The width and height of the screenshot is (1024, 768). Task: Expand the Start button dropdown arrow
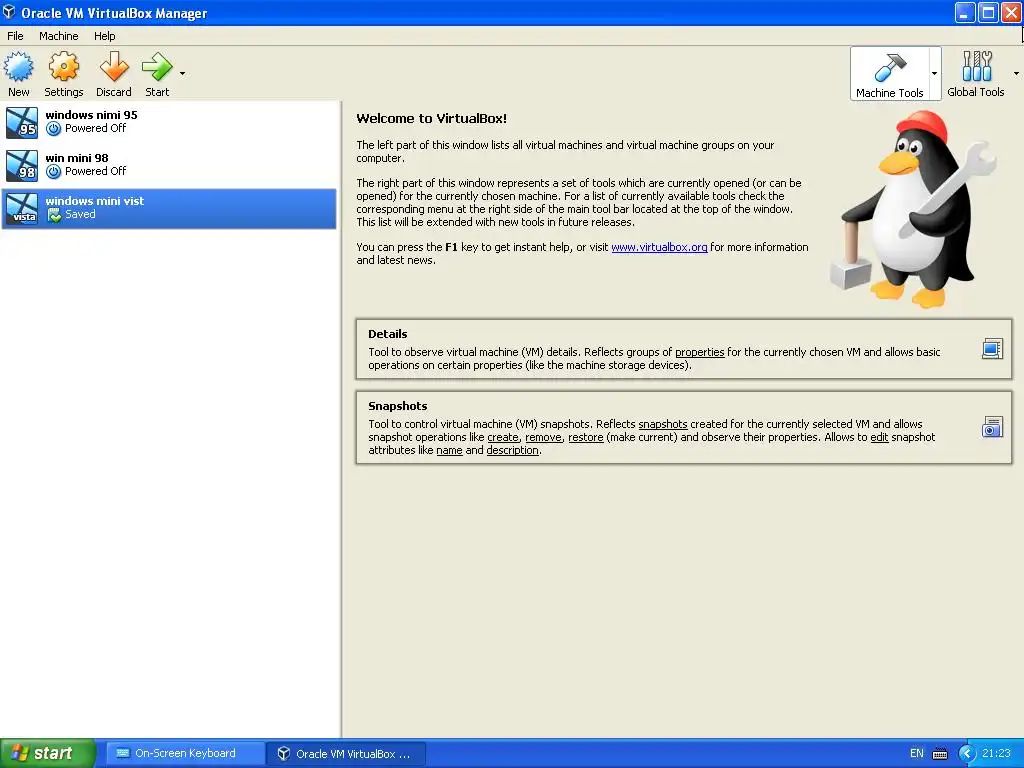click(182, 73)
